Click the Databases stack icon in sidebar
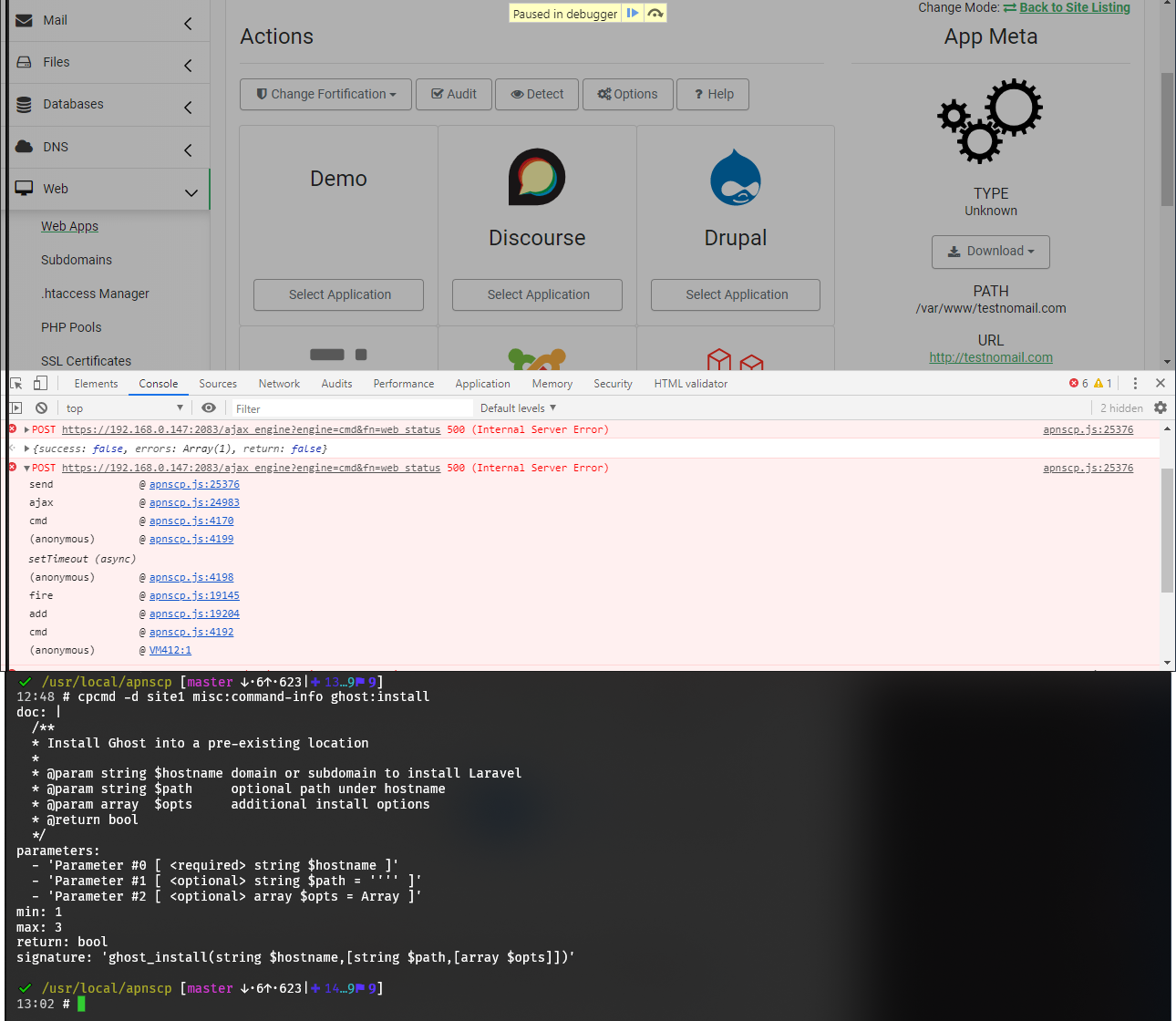 [25, 105]
